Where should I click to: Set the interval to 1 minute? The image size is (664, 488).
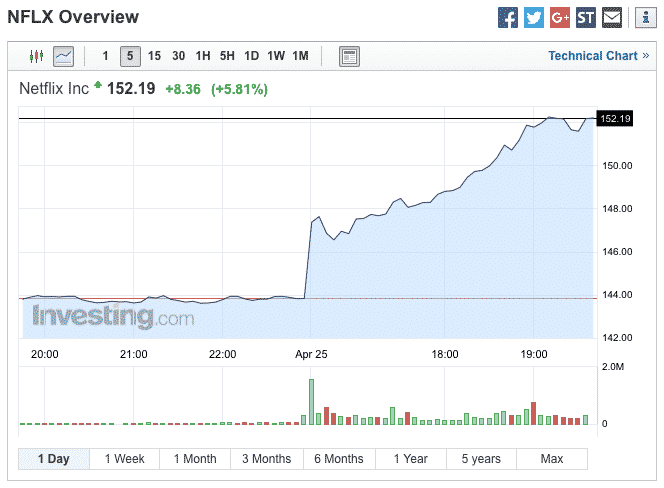(106, 56)
